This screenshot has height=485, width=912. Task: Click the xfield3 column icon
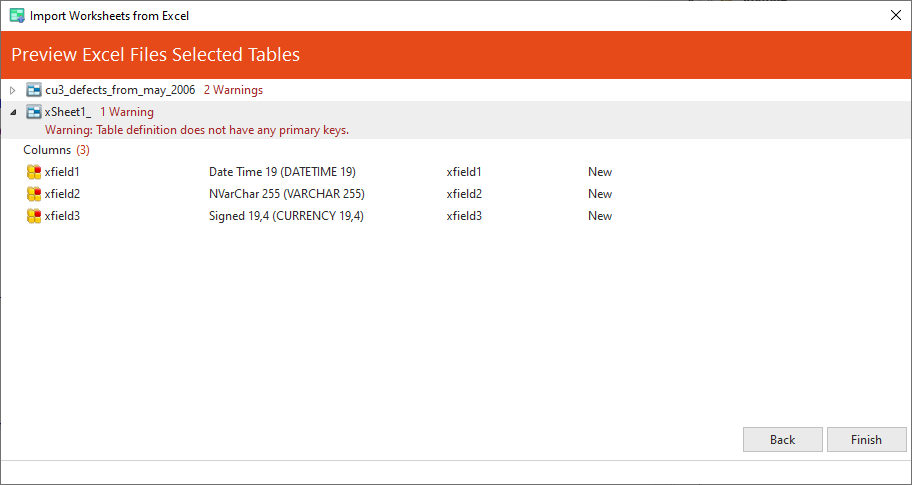(x=34, y=216)
